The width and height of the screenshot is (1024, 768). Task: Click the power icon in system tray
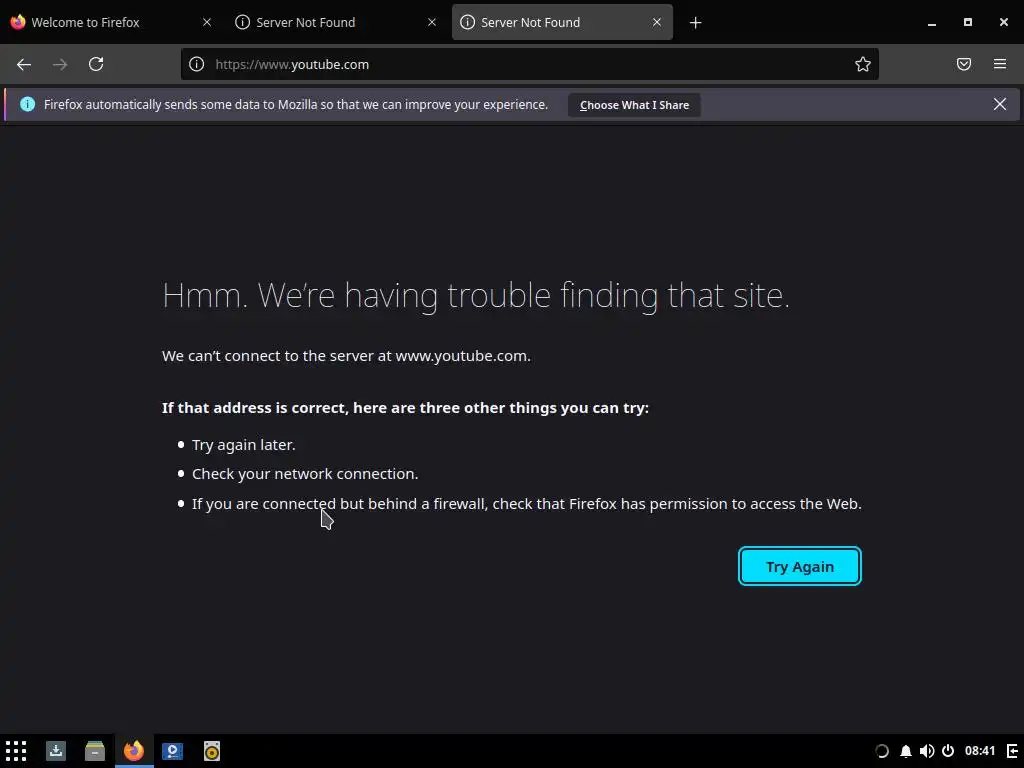948,751
